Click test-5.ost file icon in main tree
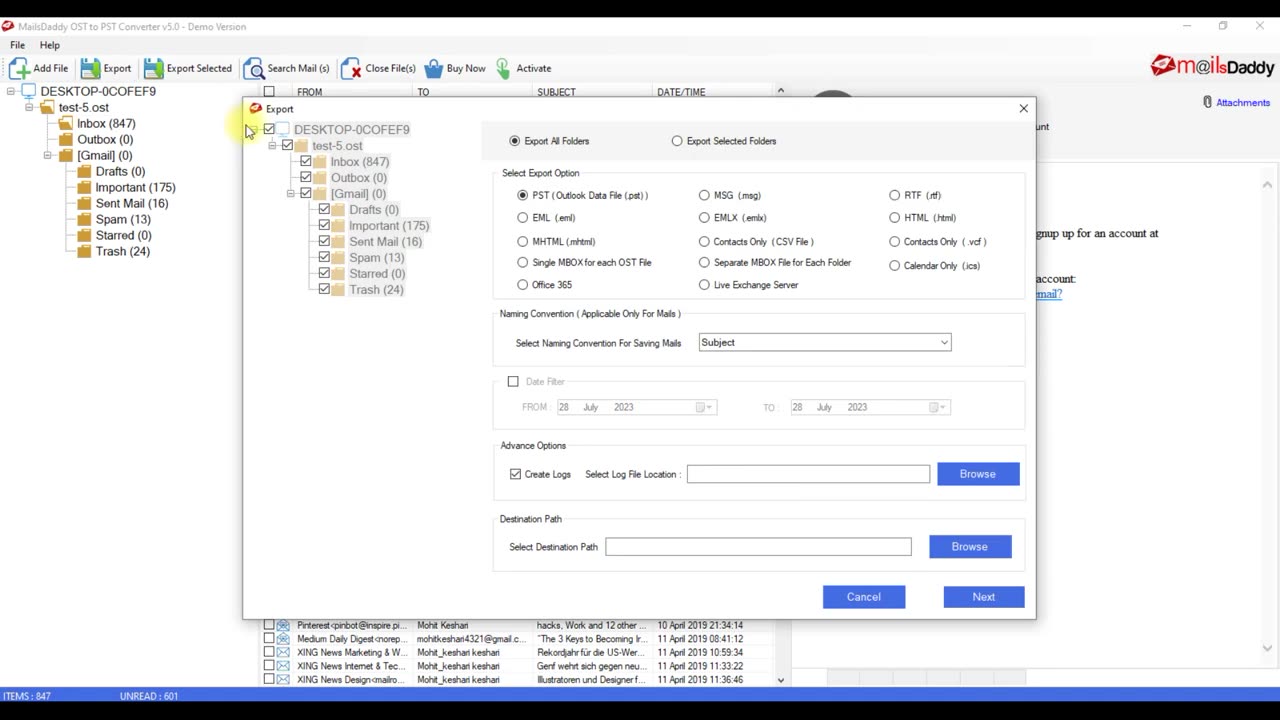This screenshot has width=1280, height=720. (47, 108)
